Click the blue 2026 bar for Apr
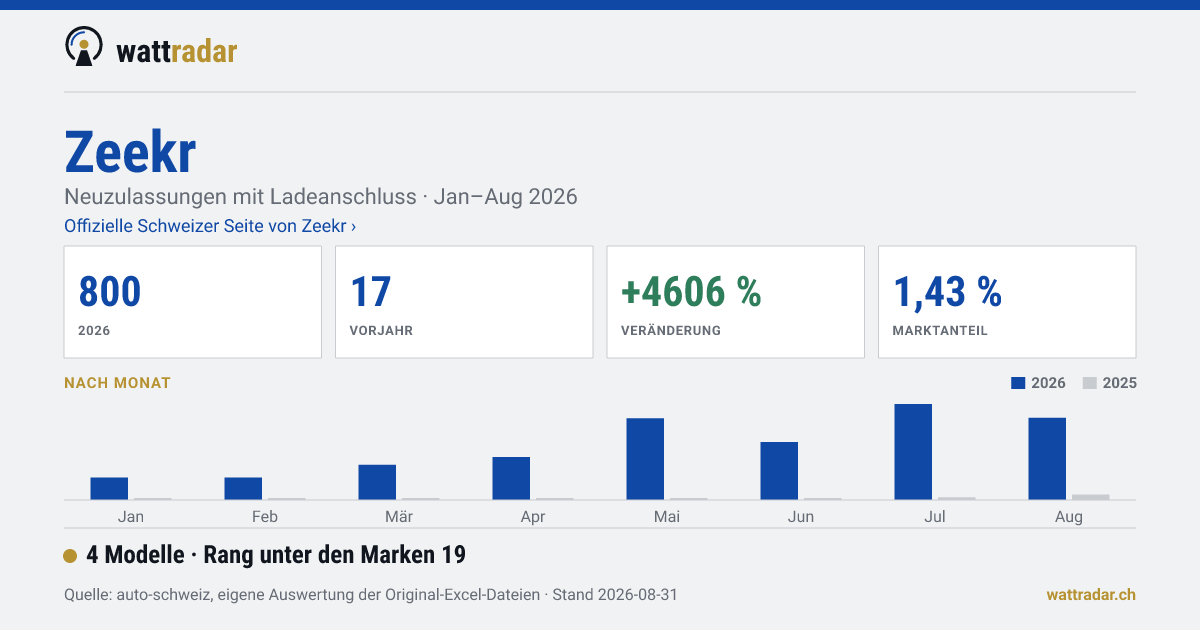Screen dimensions: 1200x630 click(511, 478)
